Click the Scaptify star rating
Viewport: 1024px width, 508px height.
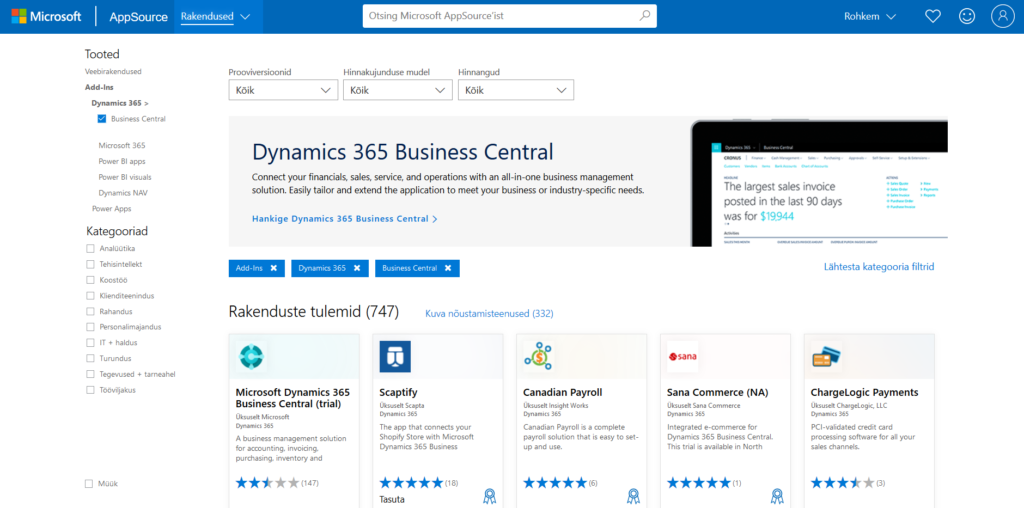(x=411, y=483)
